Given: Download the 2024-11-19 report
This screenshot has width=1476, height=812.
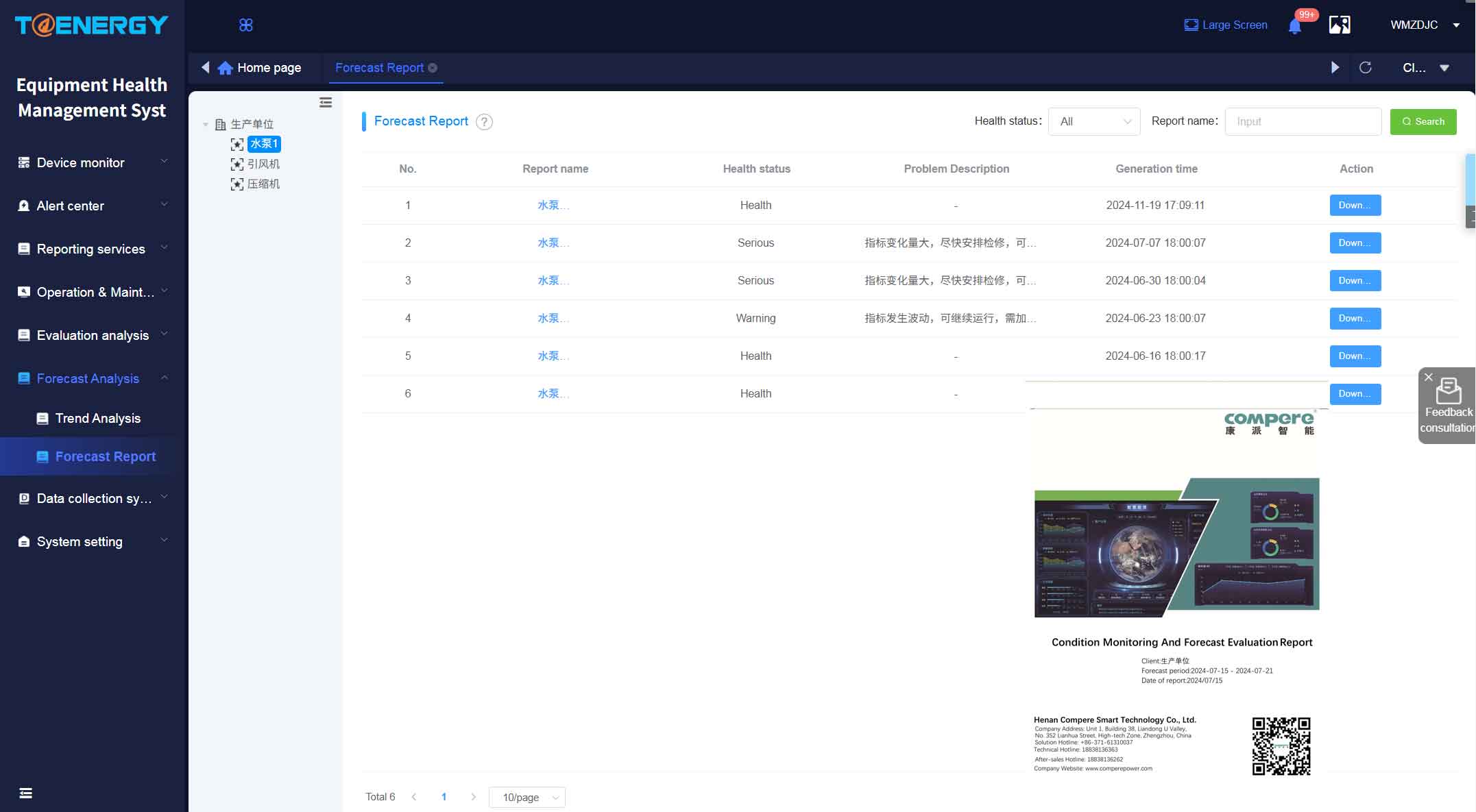Looking at the screenshot, I should (1355, 205).
